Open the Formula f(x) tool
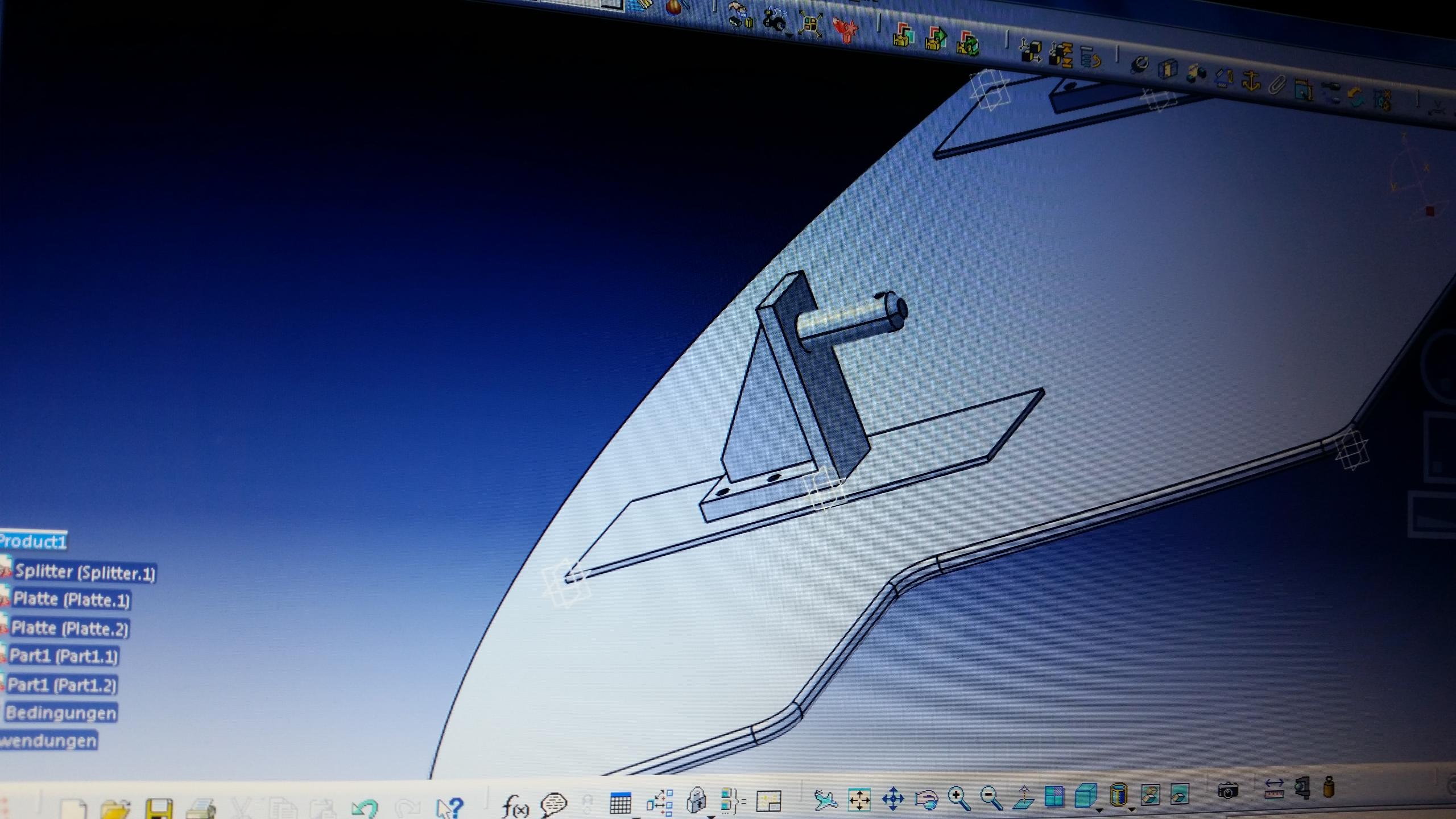Viewport: 1456px width, 819px height. [515, 805]
